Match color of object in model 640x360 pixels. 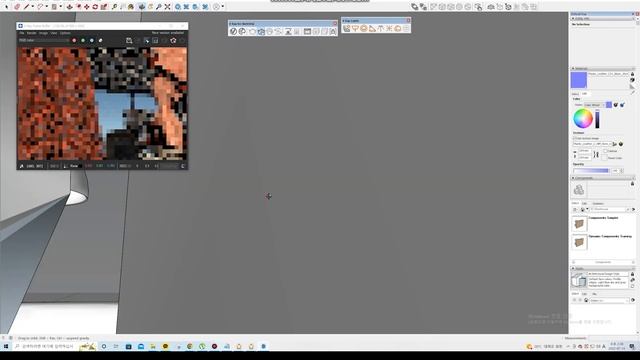(616, 105)
